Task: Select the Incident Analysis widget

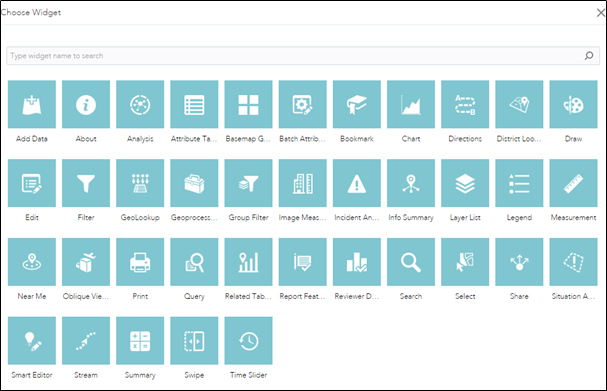Action: [357, 183]
